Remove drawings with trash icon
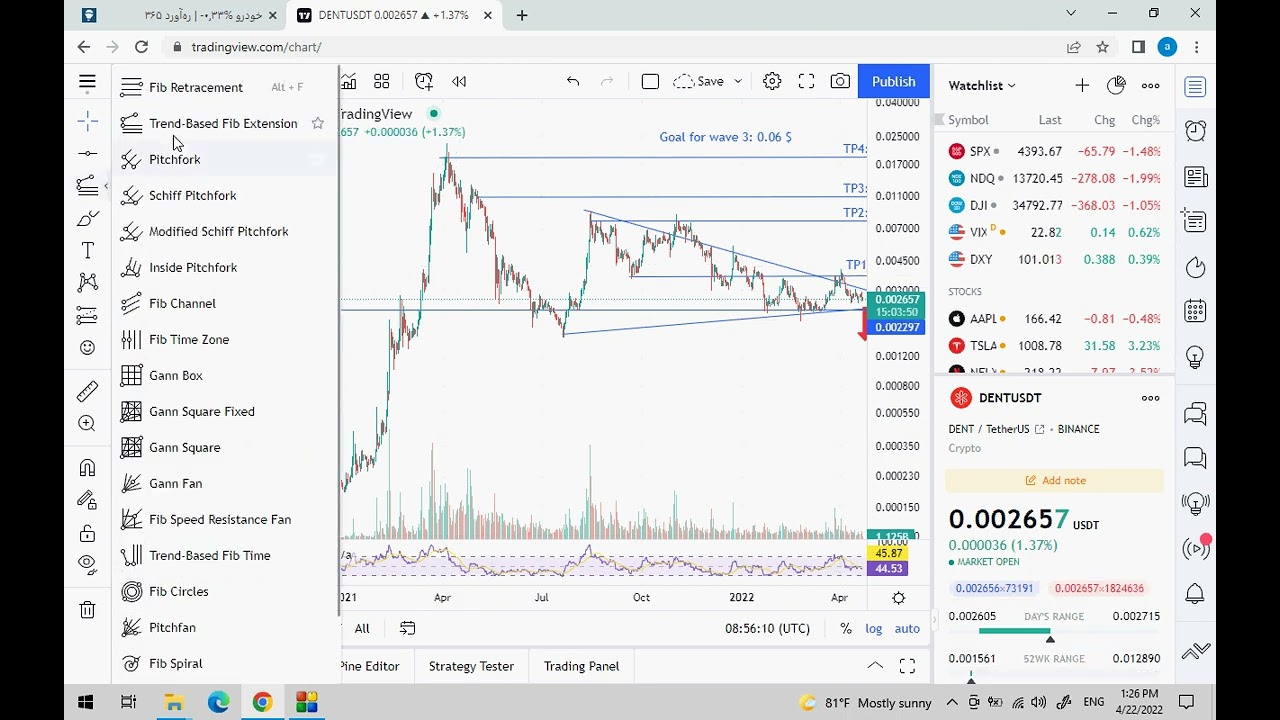Viewport: 1280px width, 720px height. tap(87, 609)
